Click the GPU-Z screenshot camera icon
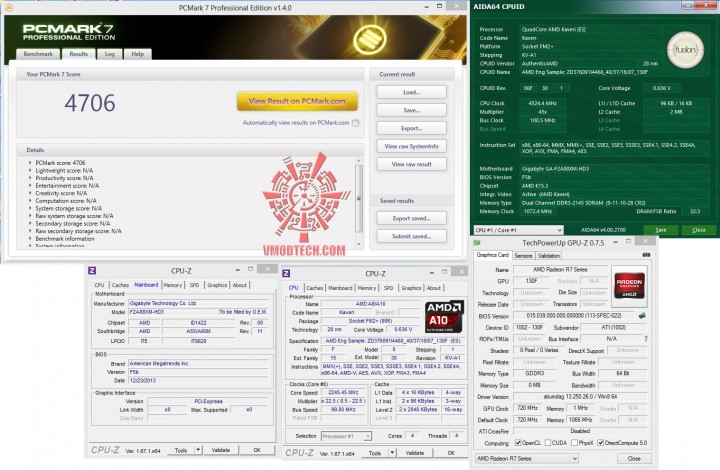The image size is (720, 470). click(x=646, y=255)
